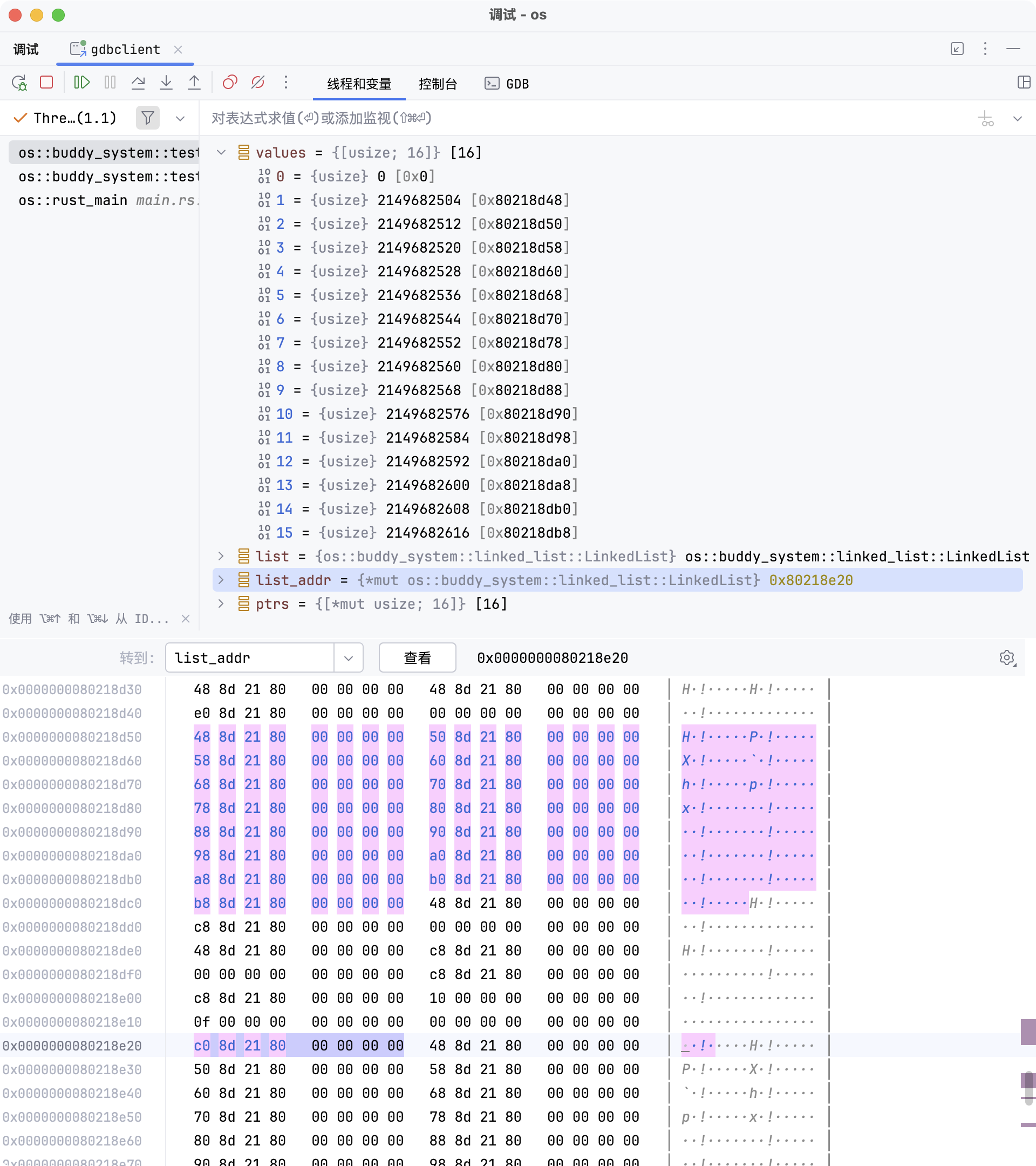1036x1166 pixels.
Task: Toggle the thread filter button
Action: [x=148, y=118]
